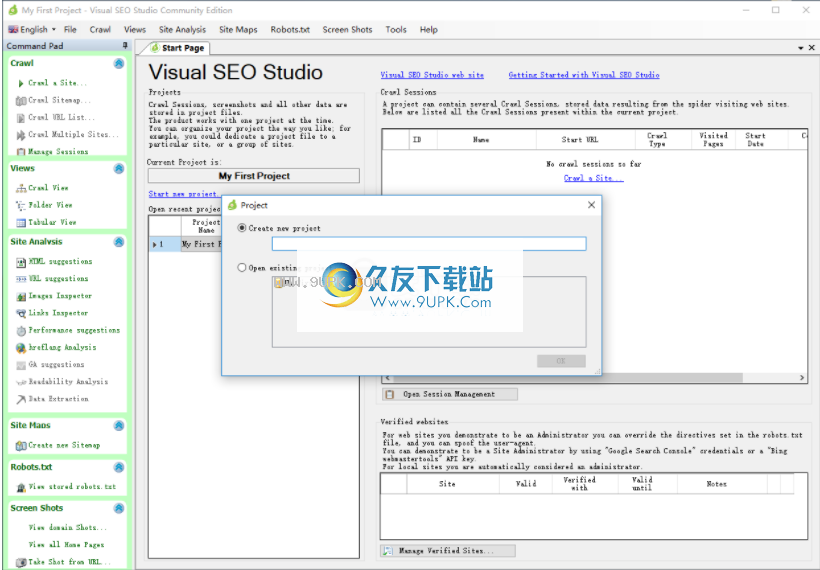Click the Crawl a Site link in sessions

(x=594, y=178)
